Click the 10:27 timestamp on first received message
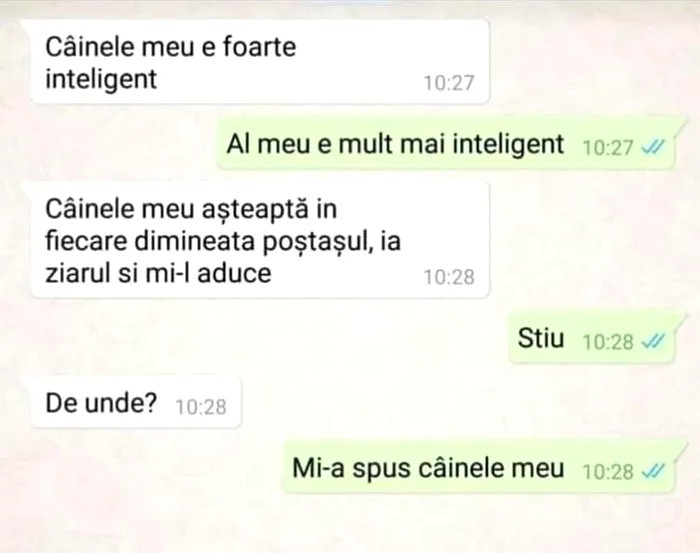The height and width of the screenshot is (553, 700). 449,83
